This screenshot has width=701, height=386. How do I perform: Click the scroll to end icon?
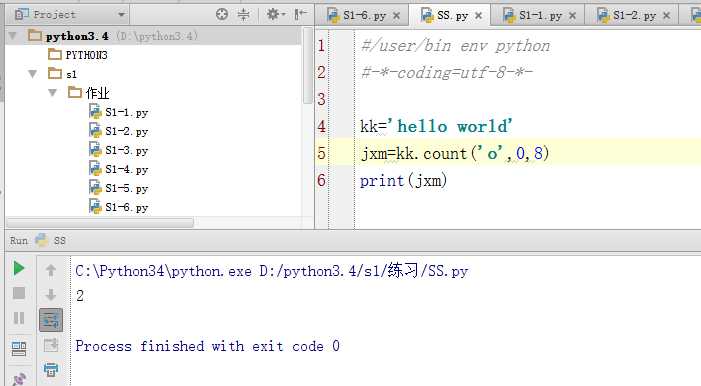tap(51, 345)
